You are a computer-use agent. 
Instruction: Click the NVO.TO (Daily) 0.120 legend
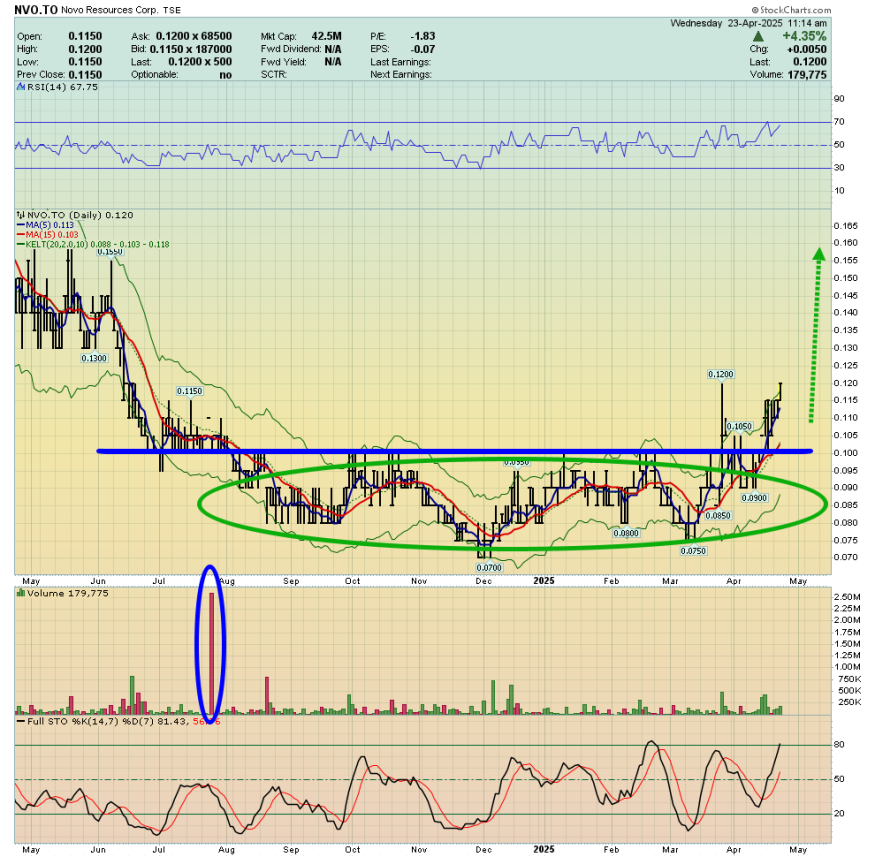point(80,215)
